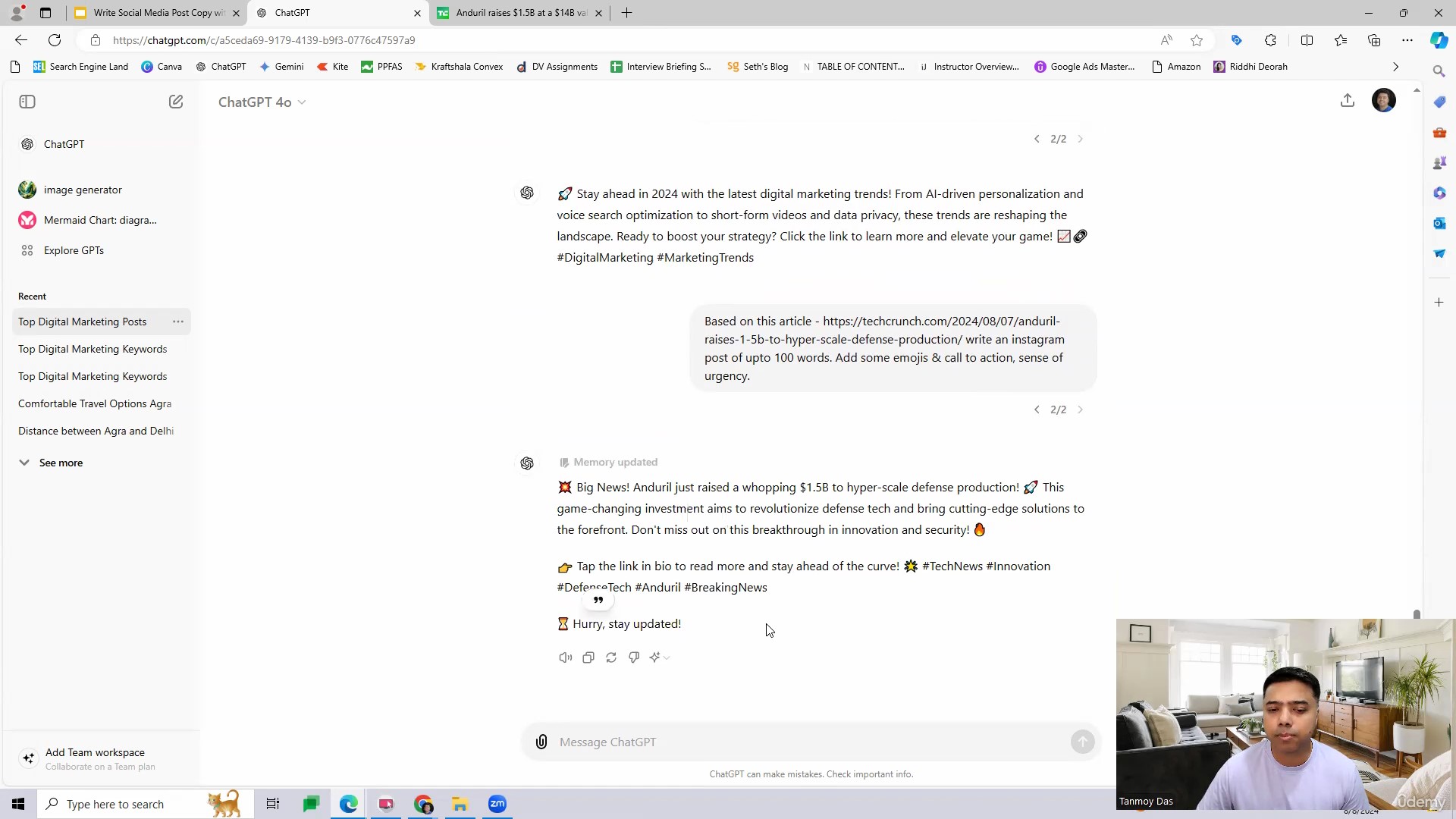Open Task View on taskbar
The height and width of the screenshot is (819, 1456).
pyautogui.click(x=273, y=804)
